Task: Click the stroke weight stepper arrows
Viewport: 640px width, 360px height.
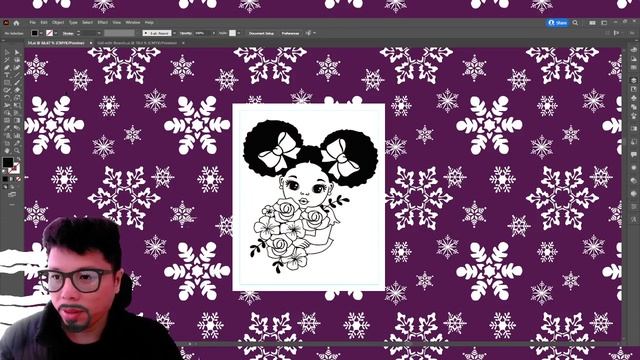Action: pyautogui.click(x=78, y=33)
